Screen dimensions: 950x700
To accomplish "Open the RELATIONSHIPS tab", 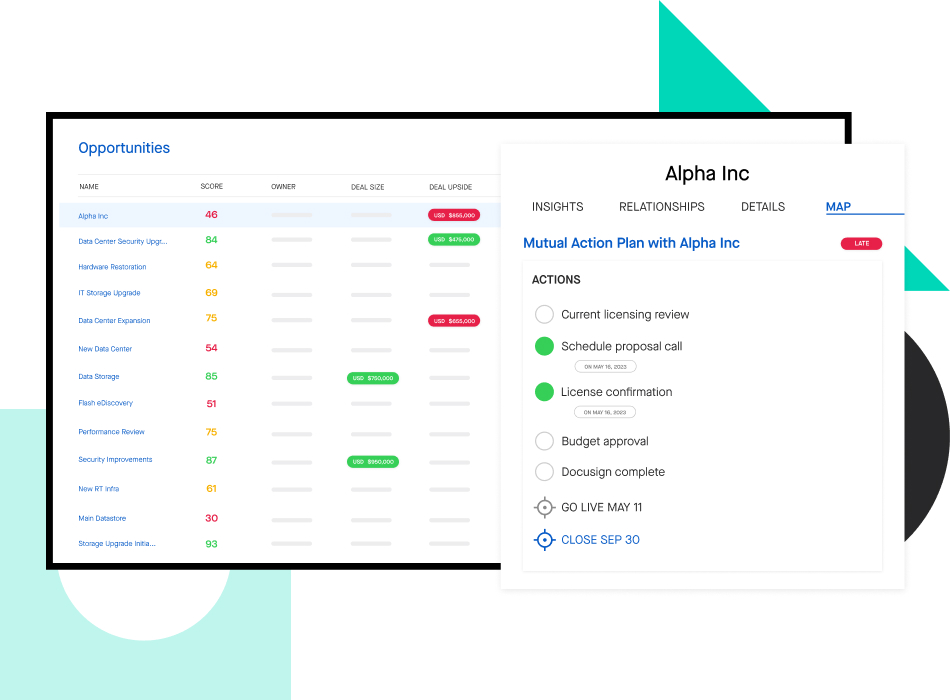I will coord(662,207).
